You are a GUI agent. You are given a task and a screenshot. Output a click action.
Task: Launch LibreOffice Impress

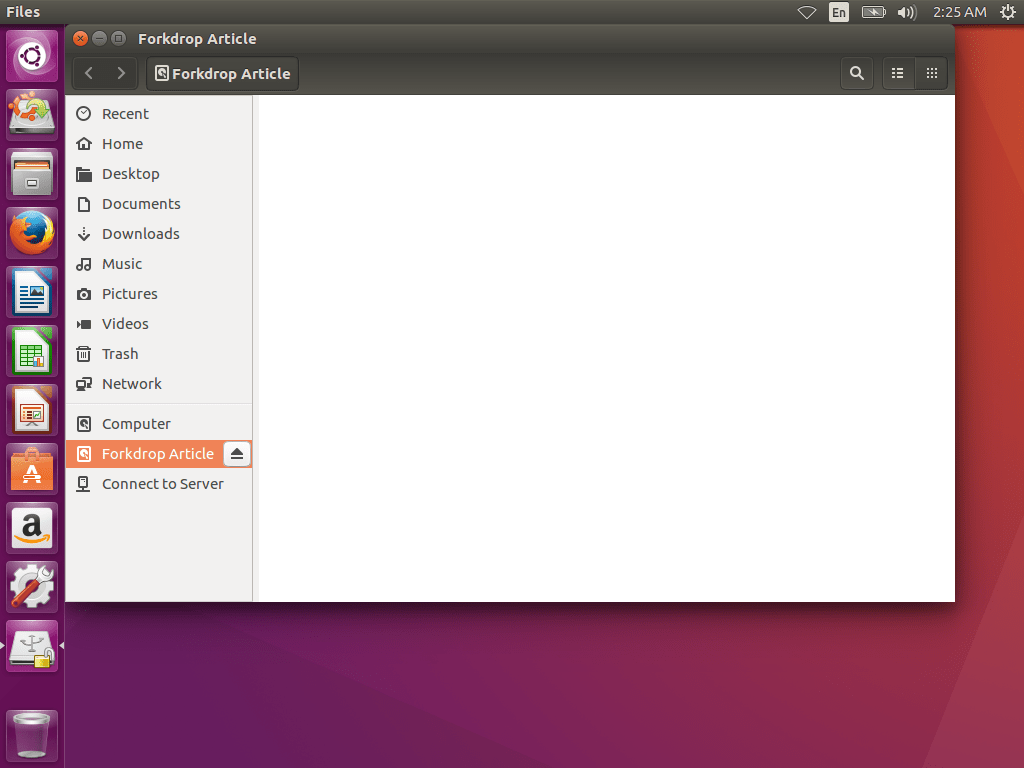point(32,410)
